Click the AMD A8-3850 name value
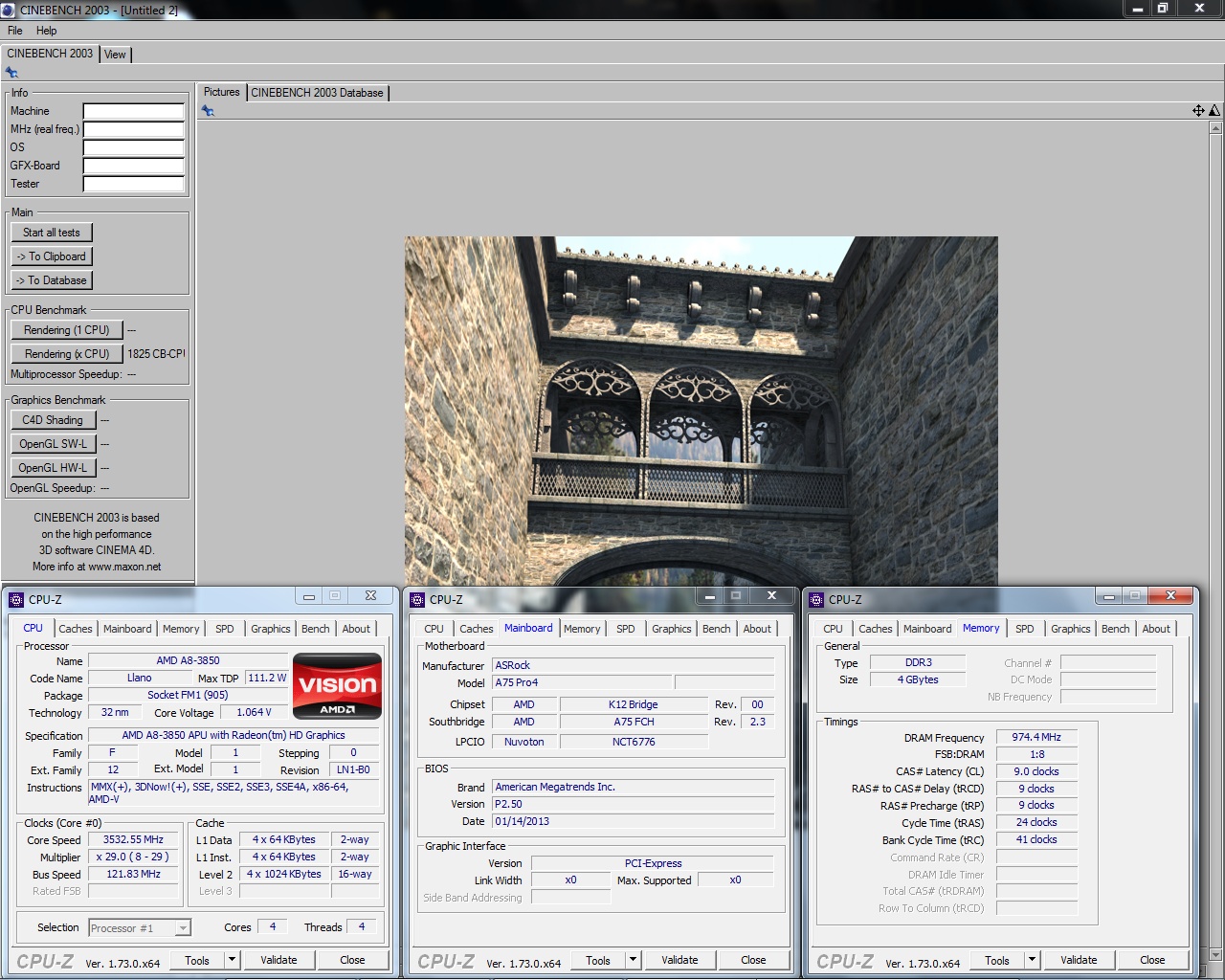1225x980 pixels. click(188, 660)
